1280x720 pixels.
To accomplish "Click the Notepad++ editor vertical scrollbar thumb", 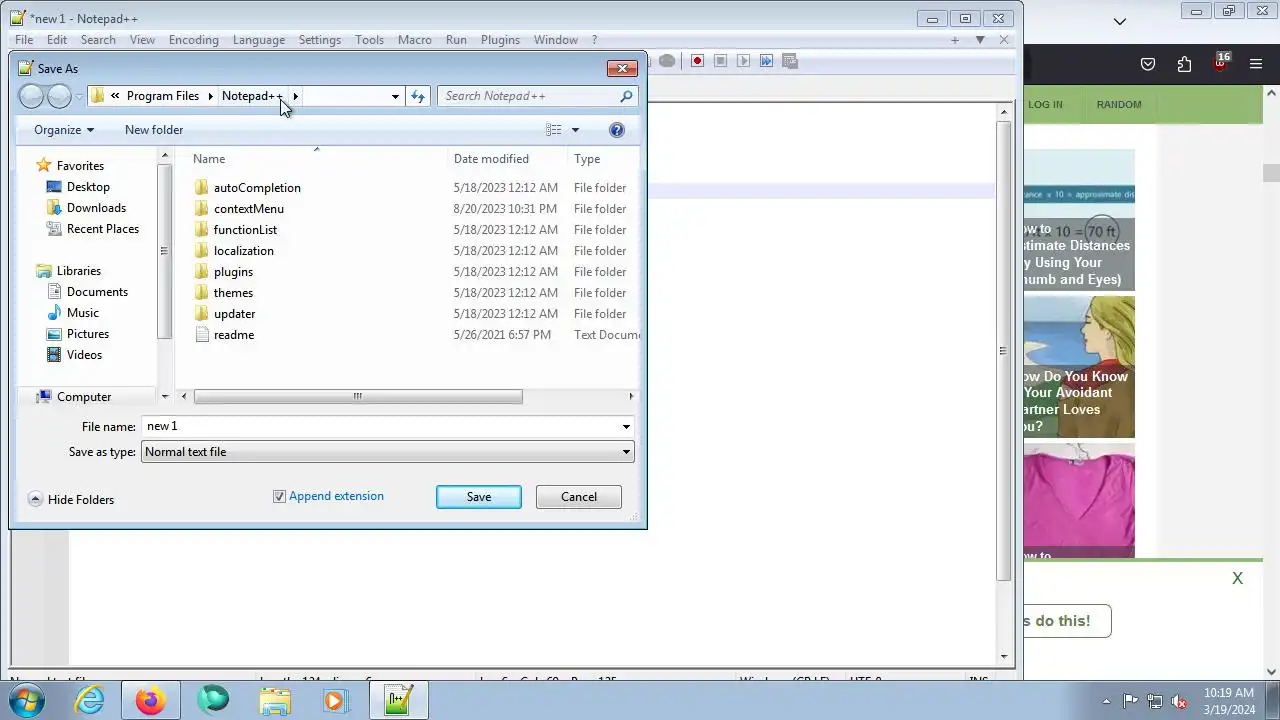I will pyautogui.click(x=1003, y=352).
